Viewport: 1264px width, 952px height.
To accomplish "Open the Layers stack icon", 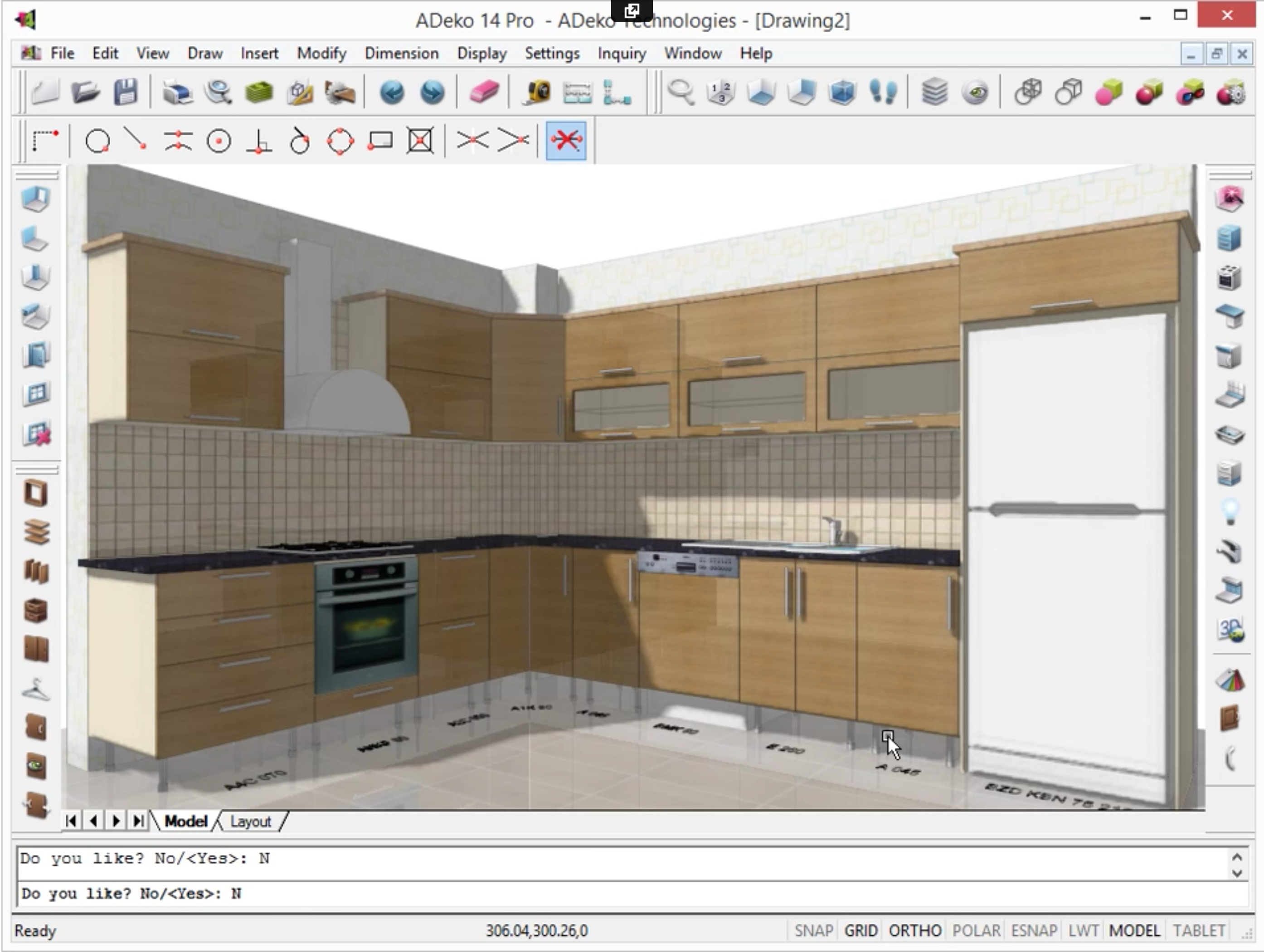I will (935, 92).
